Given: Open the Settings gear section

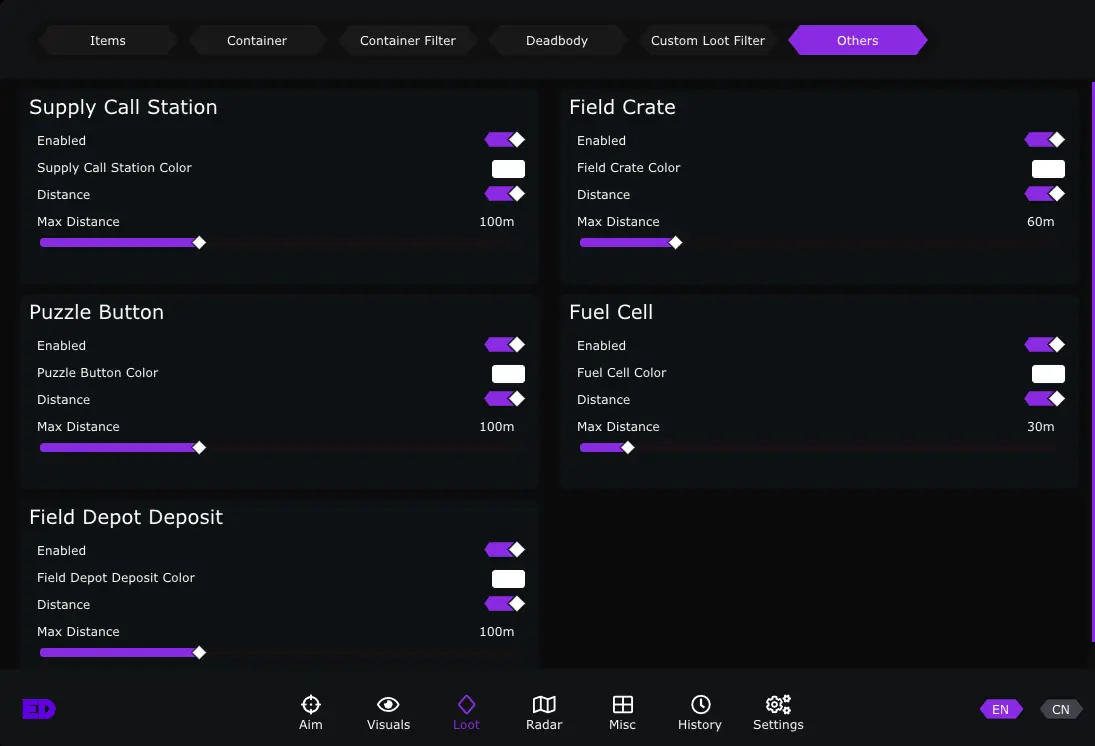Looking at the screenshot, I should click(778, 713).
